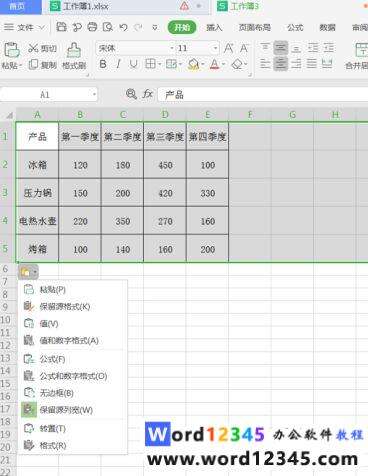368x476 pixels.
Task: Toggle Underline formatting
Action: 134,64
